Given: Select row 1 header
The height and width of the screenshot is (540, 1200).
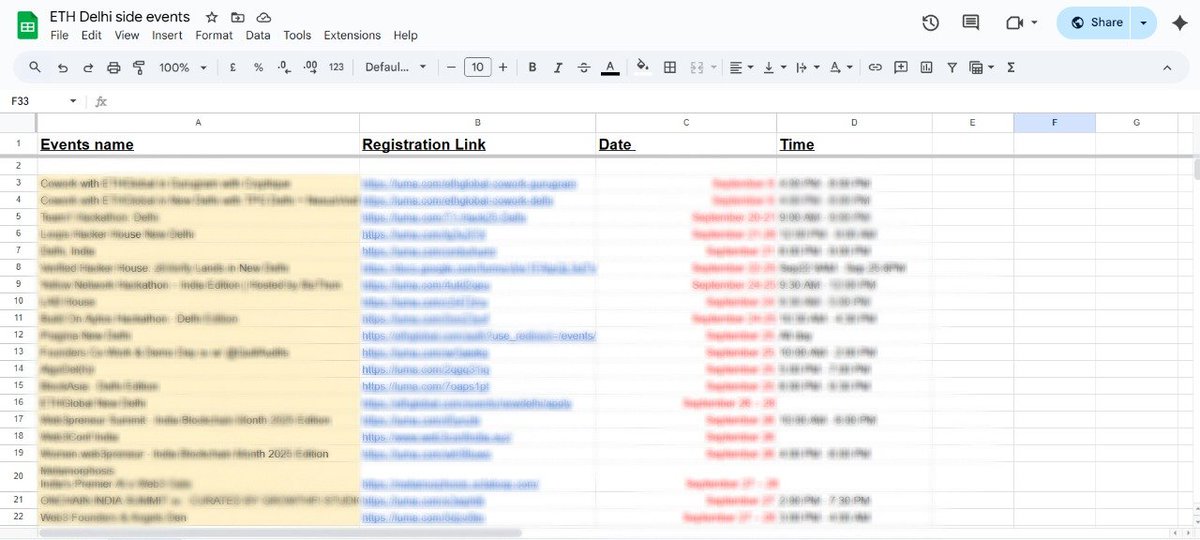Looking at the screenshot, I should (18, 144).
